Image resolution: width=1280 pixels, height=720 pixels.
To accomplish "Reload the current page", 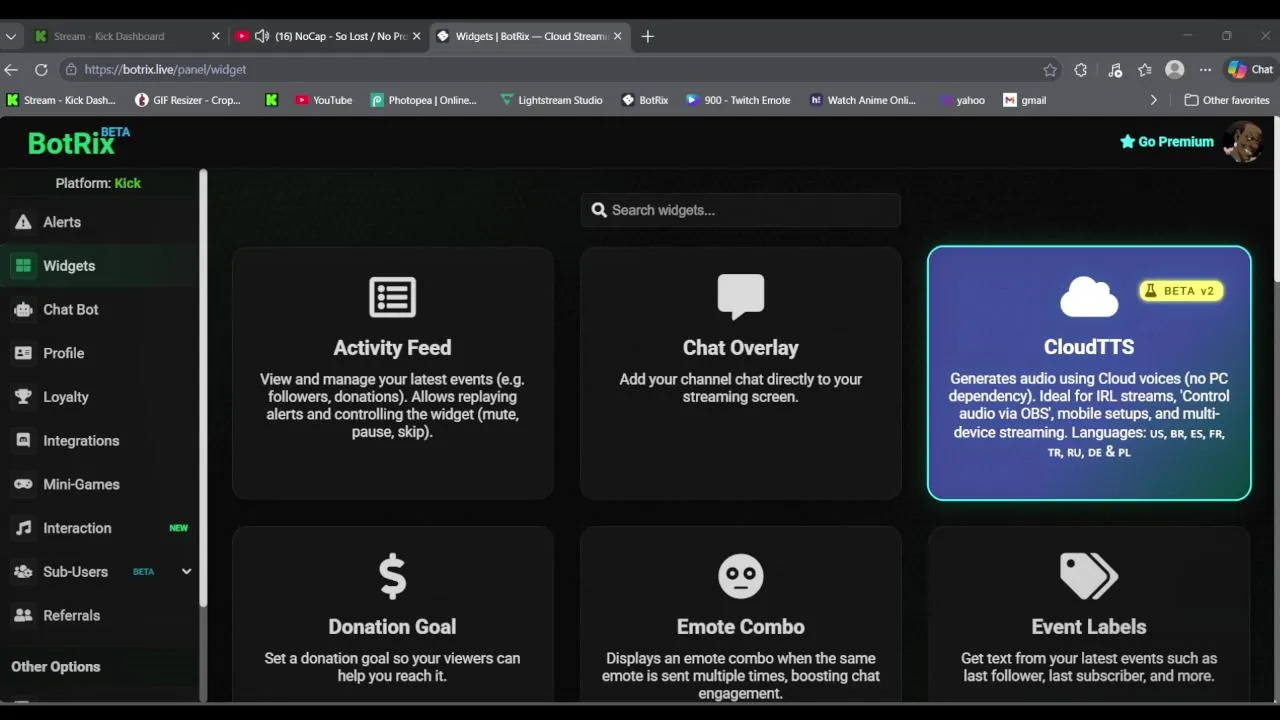I will (41, 70).
